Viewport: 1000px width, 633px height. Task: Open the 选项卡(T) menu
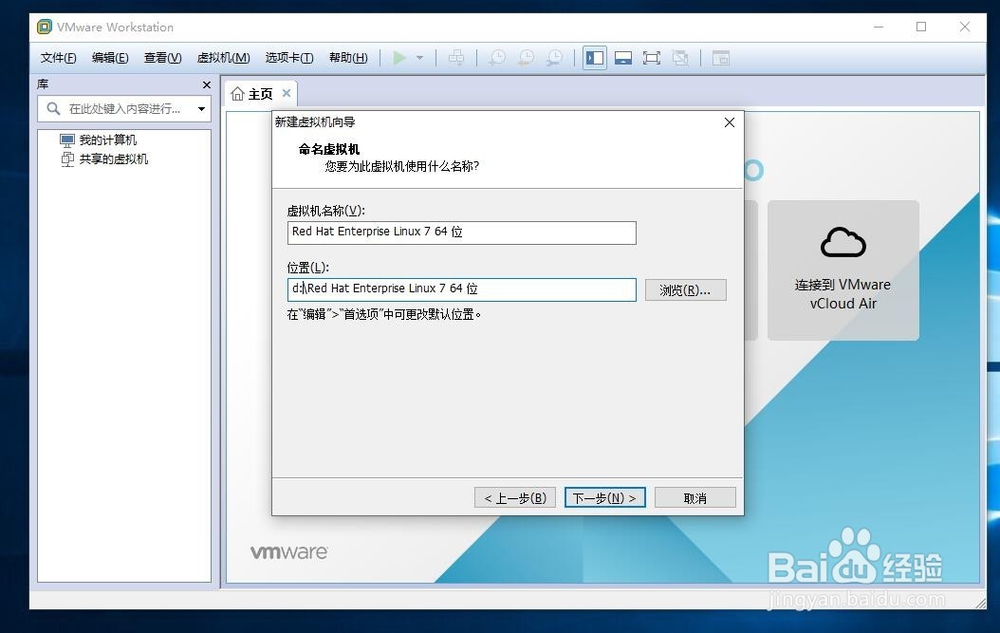(289, 58)
